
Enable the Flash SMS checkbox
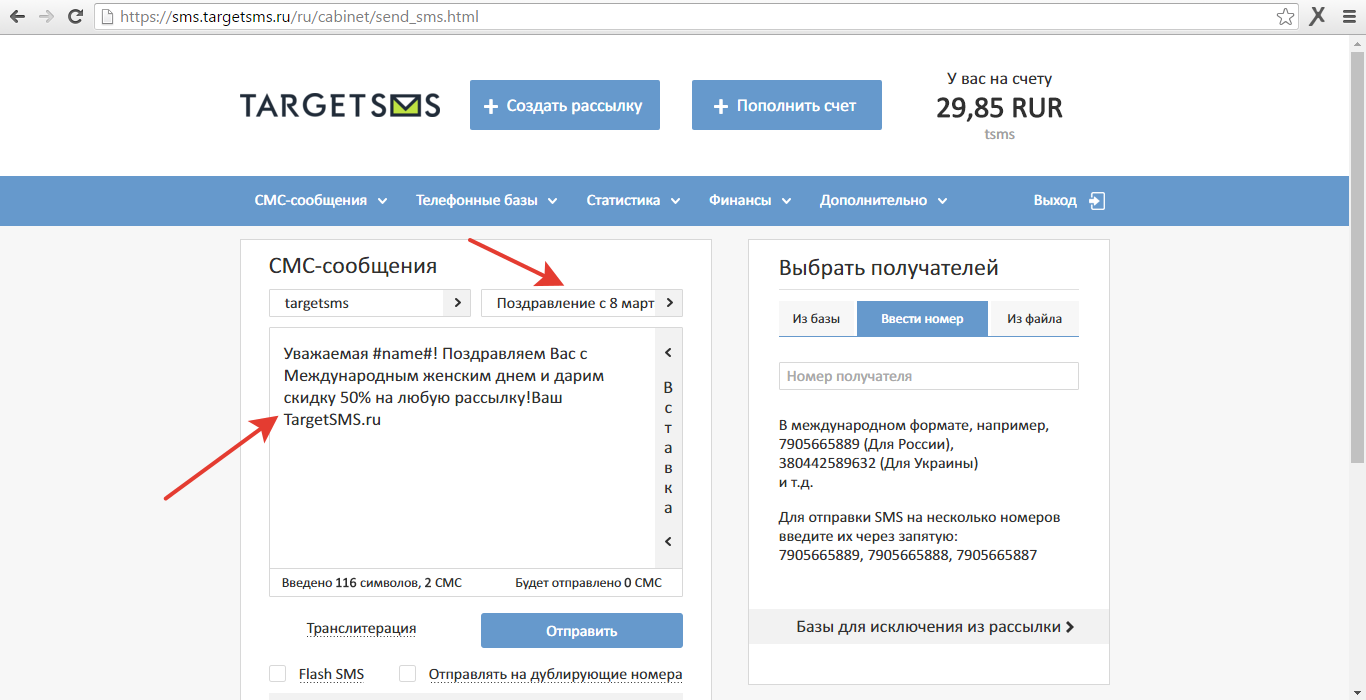tap(278, 674)
